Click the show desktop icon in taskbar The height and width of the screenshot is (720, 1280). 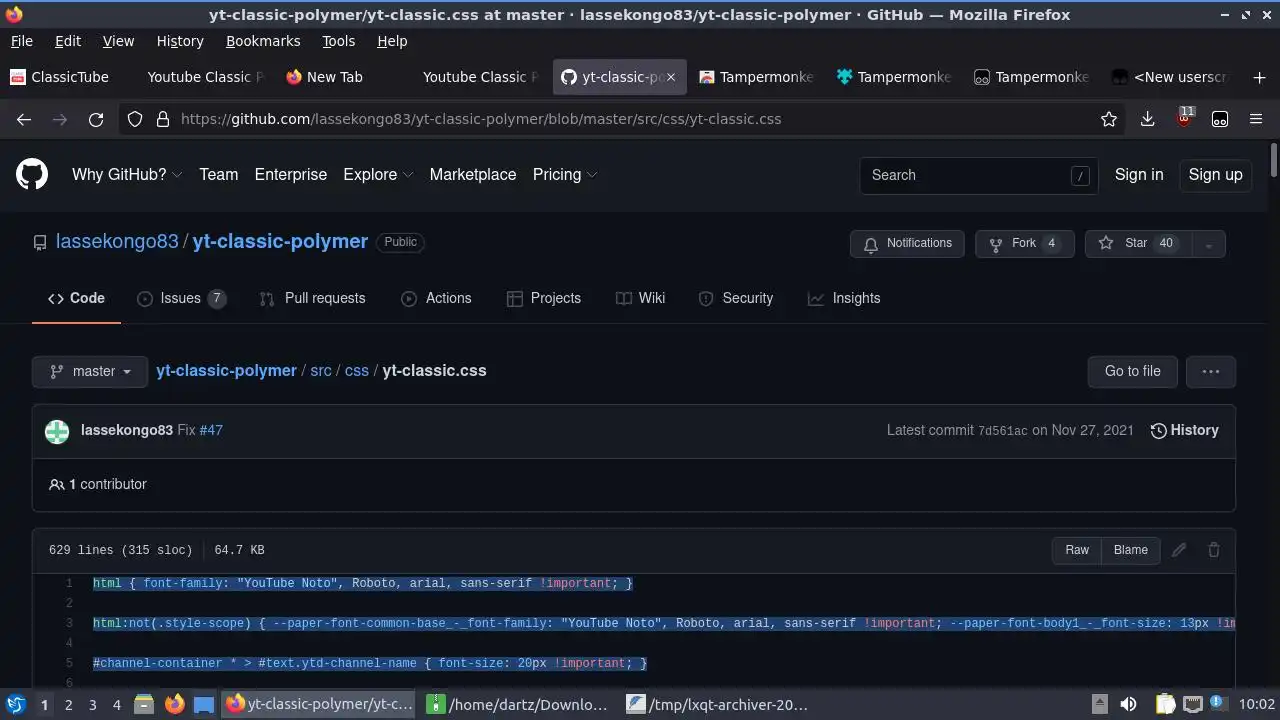pyautogui.click(x=204, y=704)
